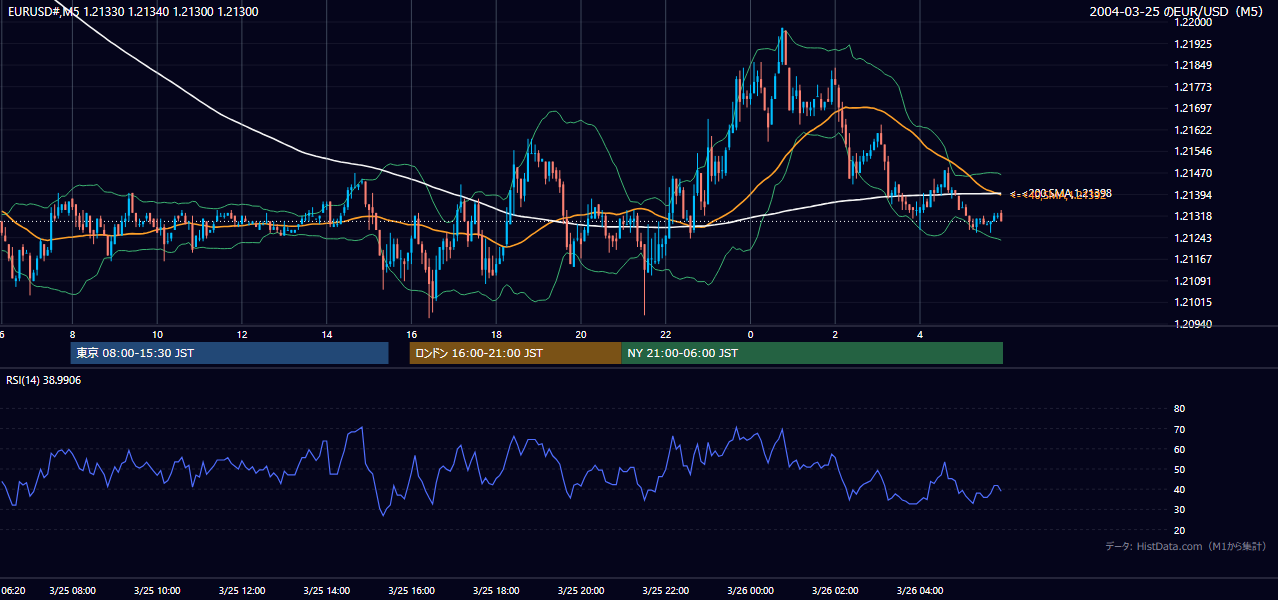Click the RSI 50 level label
The width and height of the screenshot is (1278, 600).
pos(1179,469)
